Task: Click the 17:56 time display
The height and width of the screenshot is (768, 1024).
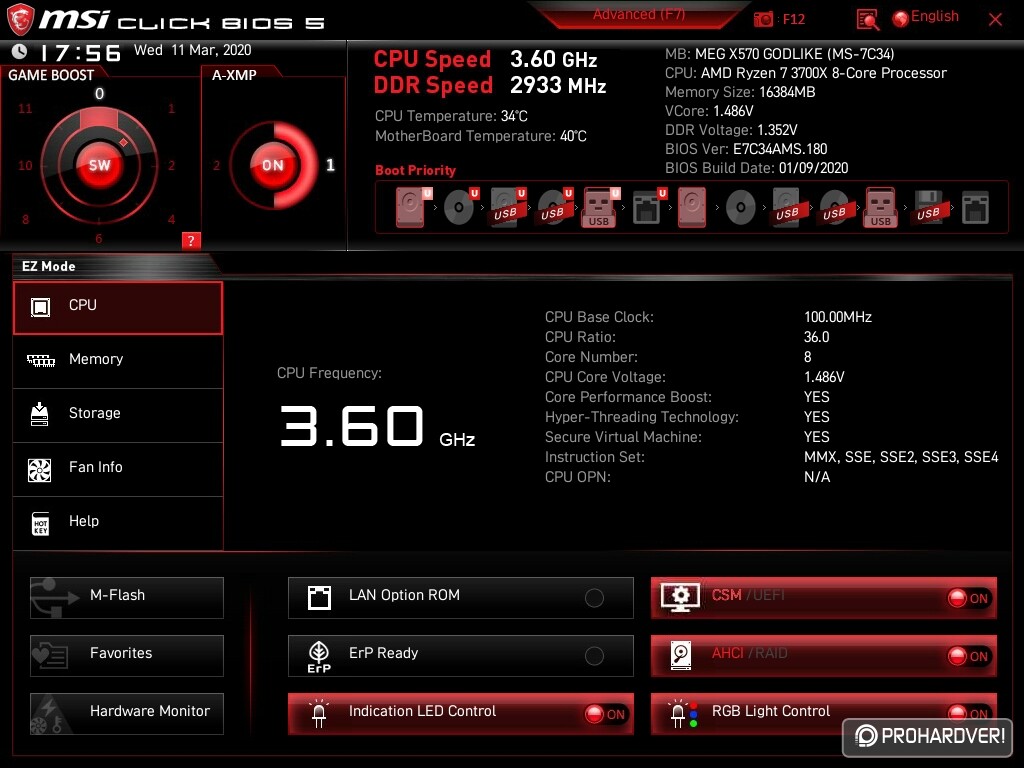Action: (x=80, y=52)
